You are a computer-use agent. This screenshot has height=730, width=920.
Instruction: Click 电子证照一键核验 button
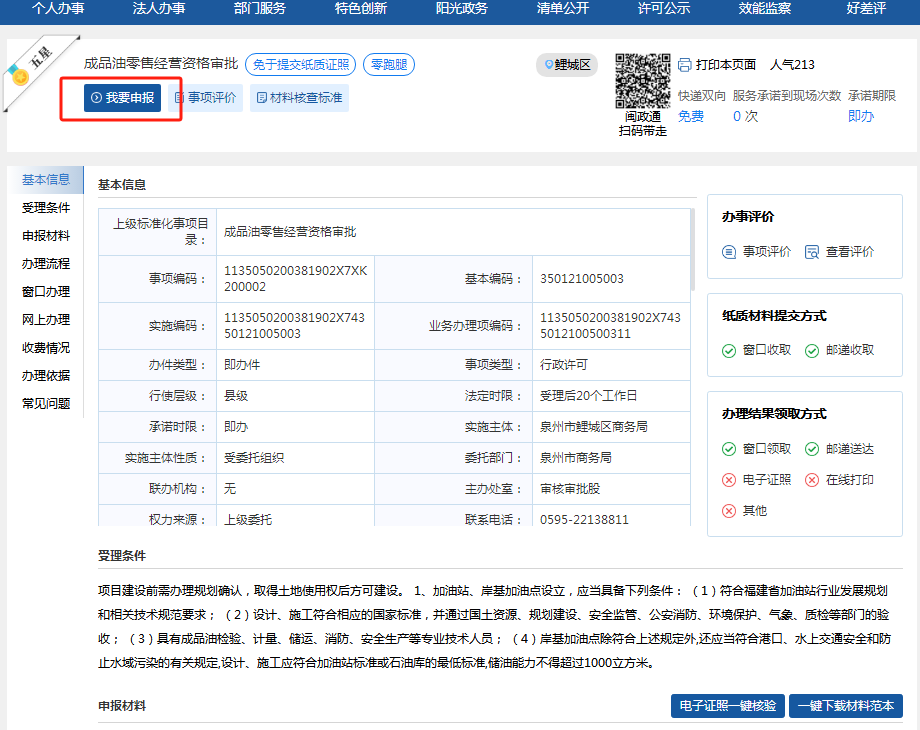coord(727,706)
